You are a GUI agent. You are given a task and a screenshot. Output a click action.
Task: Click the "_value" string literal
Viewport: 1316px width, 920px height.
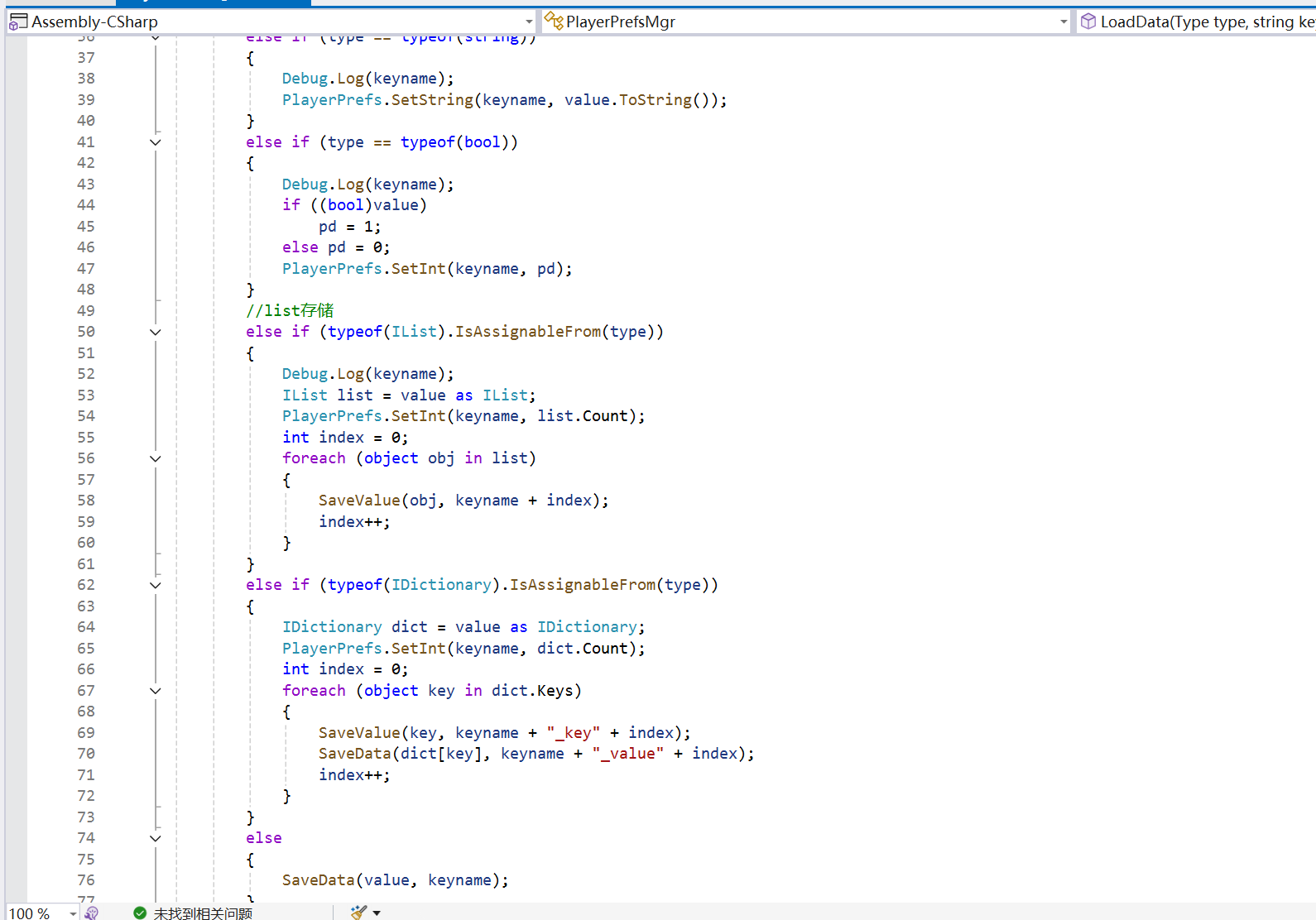point(628,754)
